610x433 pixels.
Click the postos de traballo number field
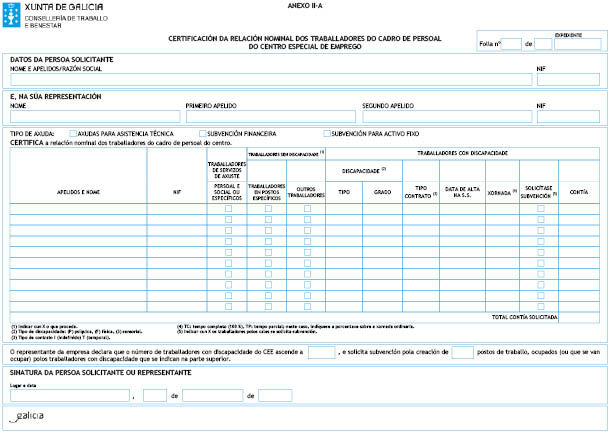point(462,353)
